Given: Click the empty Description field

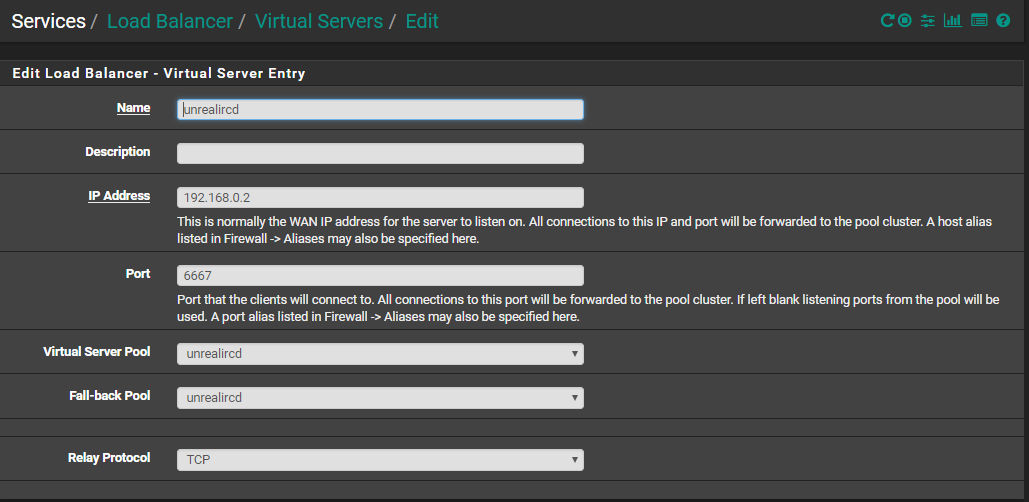Looking at the screenshot, I should [x=380, y=154].
